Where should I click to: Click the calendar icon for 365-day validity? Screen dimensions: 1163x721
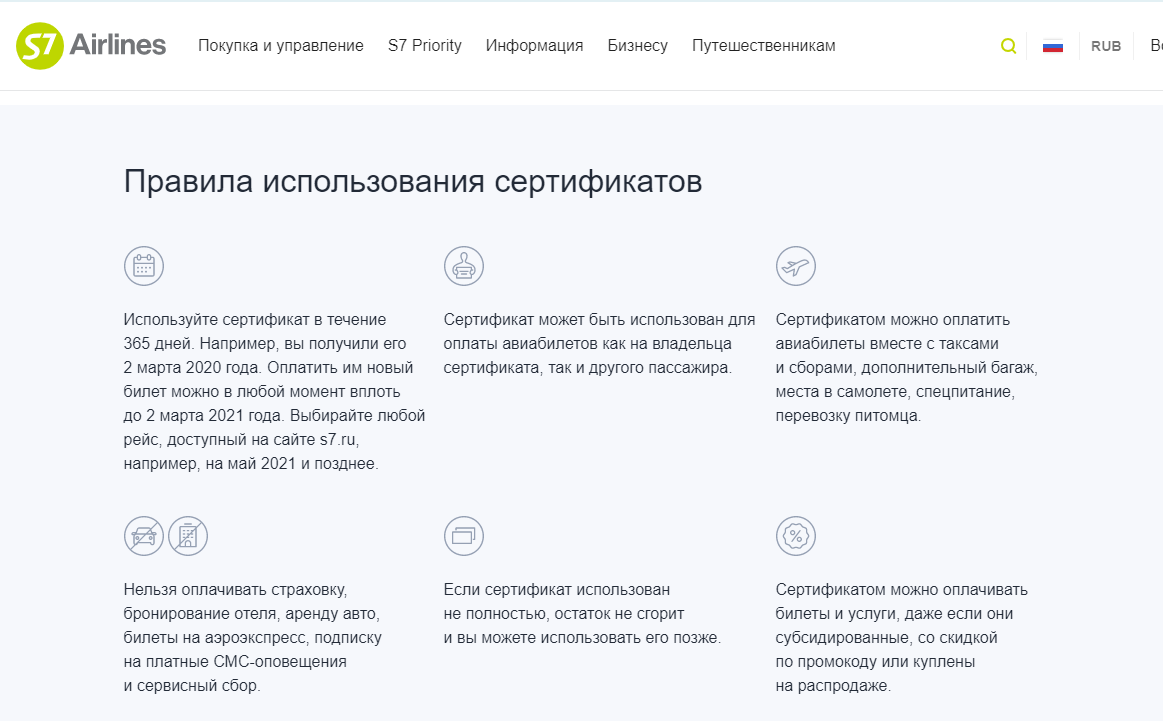(144, 266)
